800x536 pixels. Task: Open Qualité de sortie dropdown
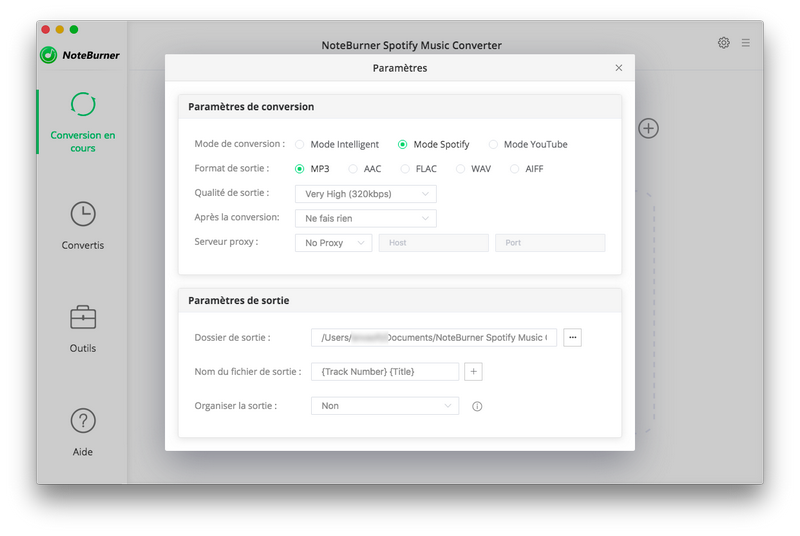[x=366, y=194]
